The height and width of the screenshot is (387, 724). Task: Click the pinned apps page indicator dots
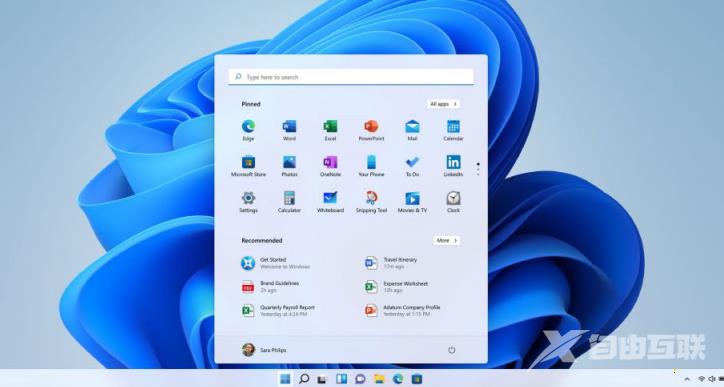(478, 169)
